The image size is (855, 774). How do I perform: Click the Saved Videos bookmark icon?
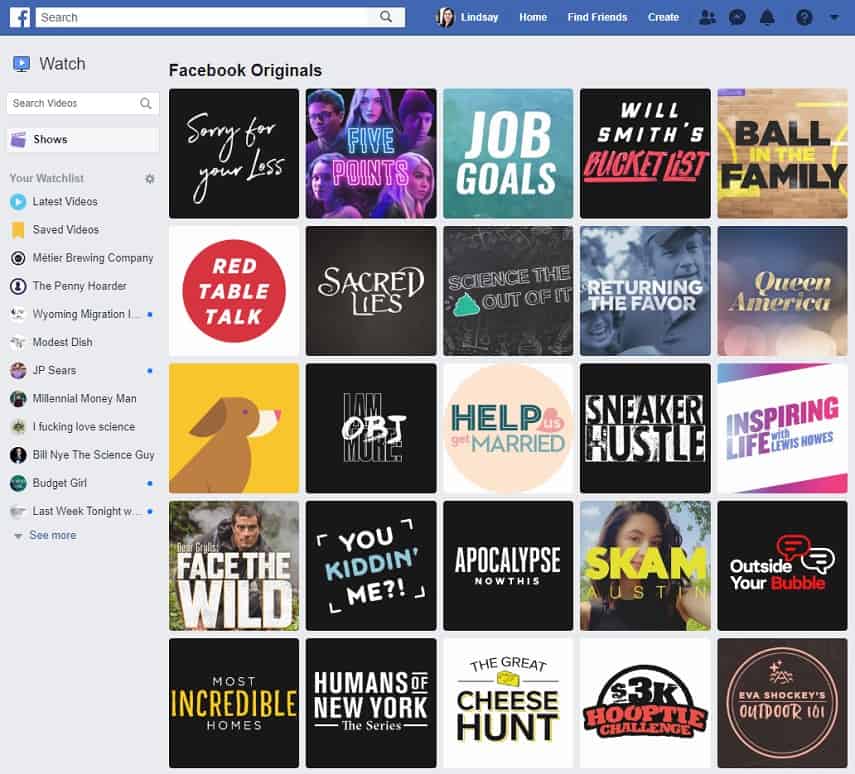[x=18, y=230]
